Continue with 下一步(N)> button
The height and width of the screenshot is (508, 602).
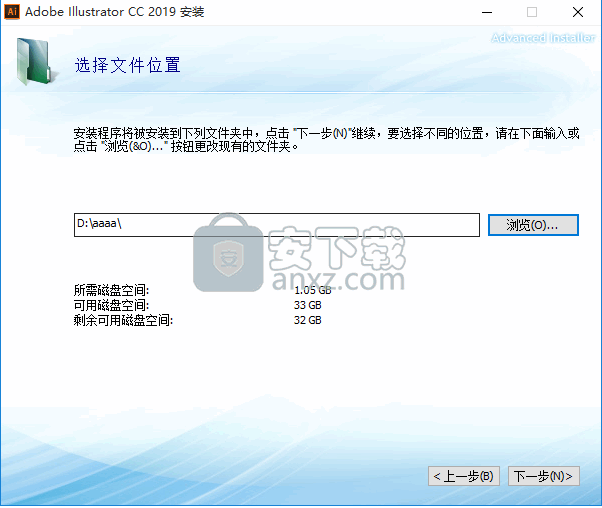click(x=544, y=477)
